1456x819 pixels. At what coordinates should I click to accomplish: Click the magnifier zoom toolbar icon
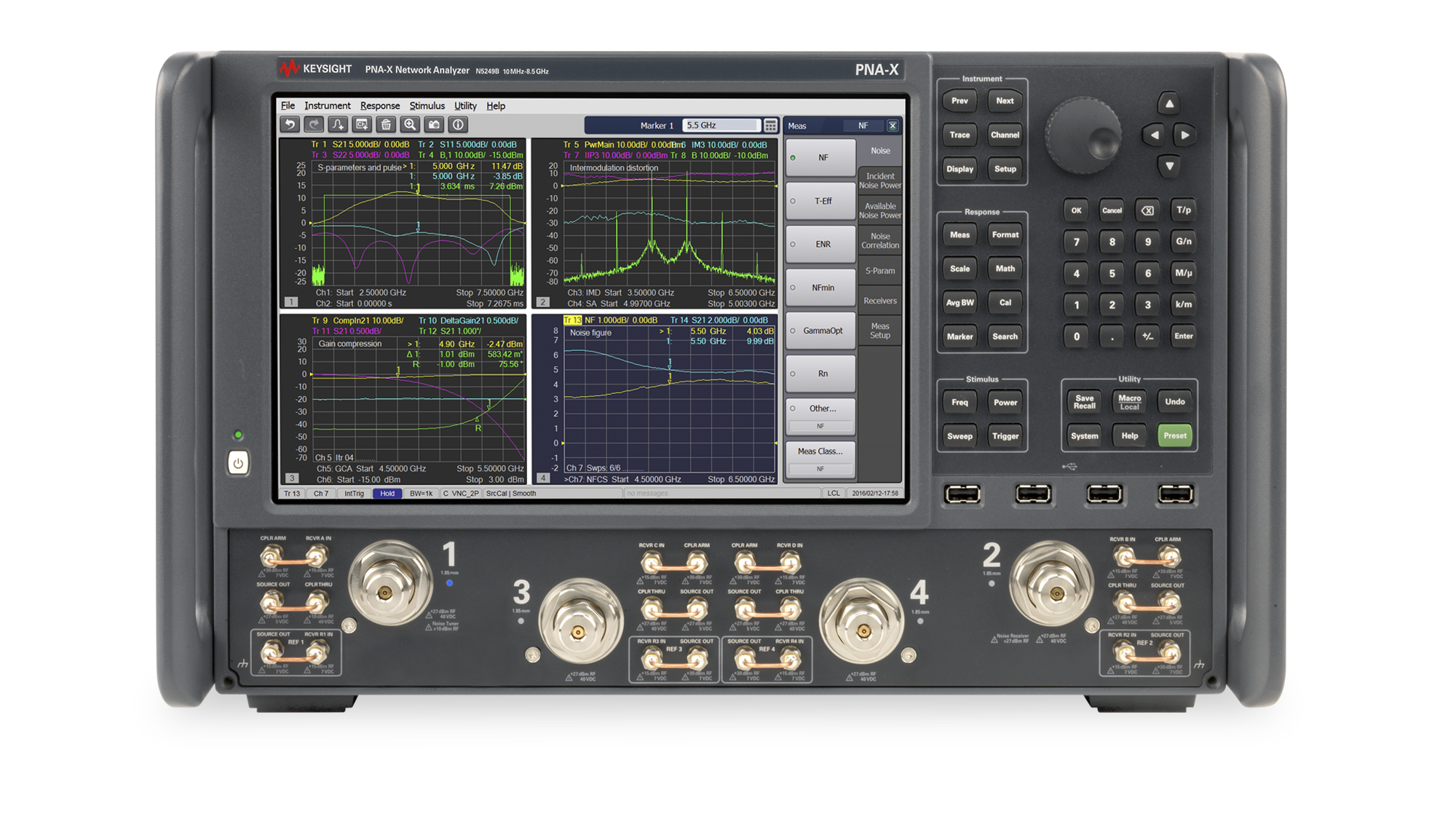pyautogui.click(x=410, y=125)
